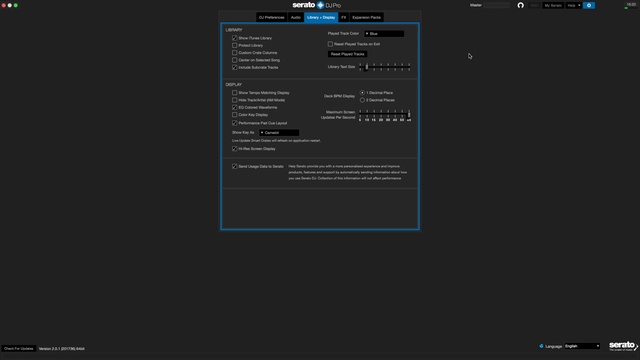Viewport: 640px width, 360px height.
Task: Check Center on Selected Song
Action: click(x=235, y=60)
